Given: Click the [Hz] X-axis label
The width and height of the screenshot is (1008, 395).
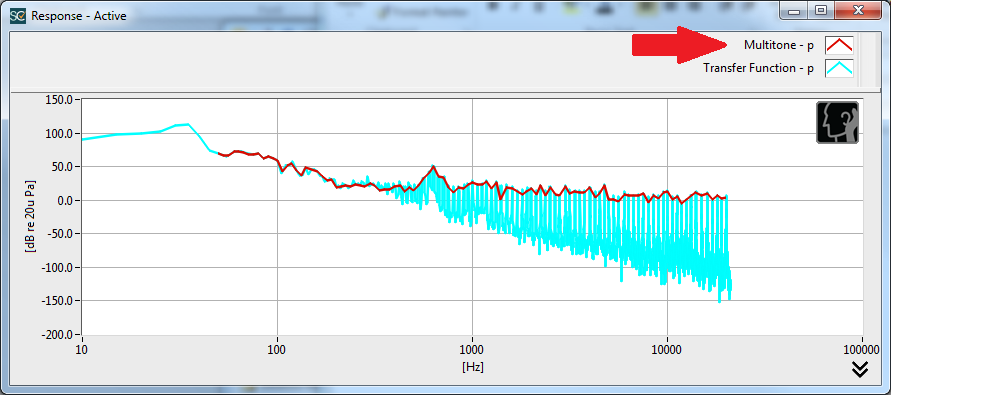Looking at the screenshot, I should coord(472,367).
